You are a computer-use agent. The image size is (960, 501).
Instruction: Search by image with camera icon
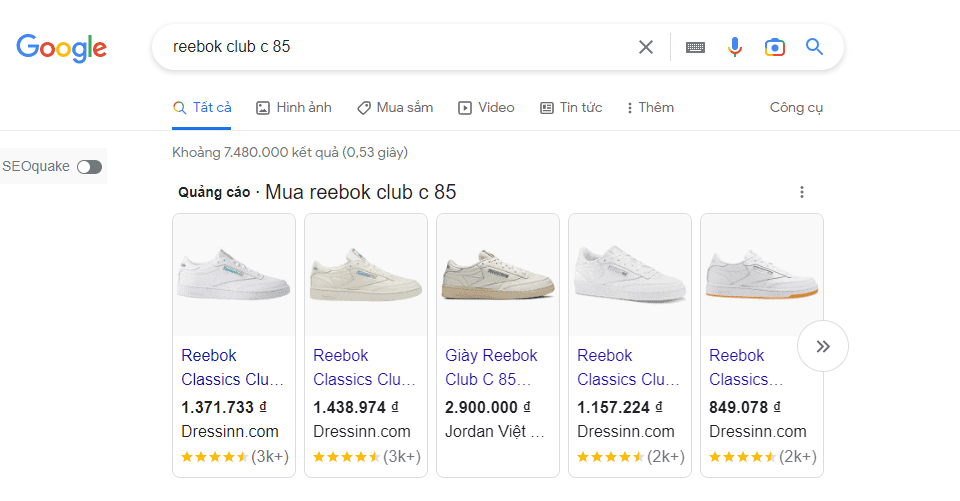pos(774,47)
